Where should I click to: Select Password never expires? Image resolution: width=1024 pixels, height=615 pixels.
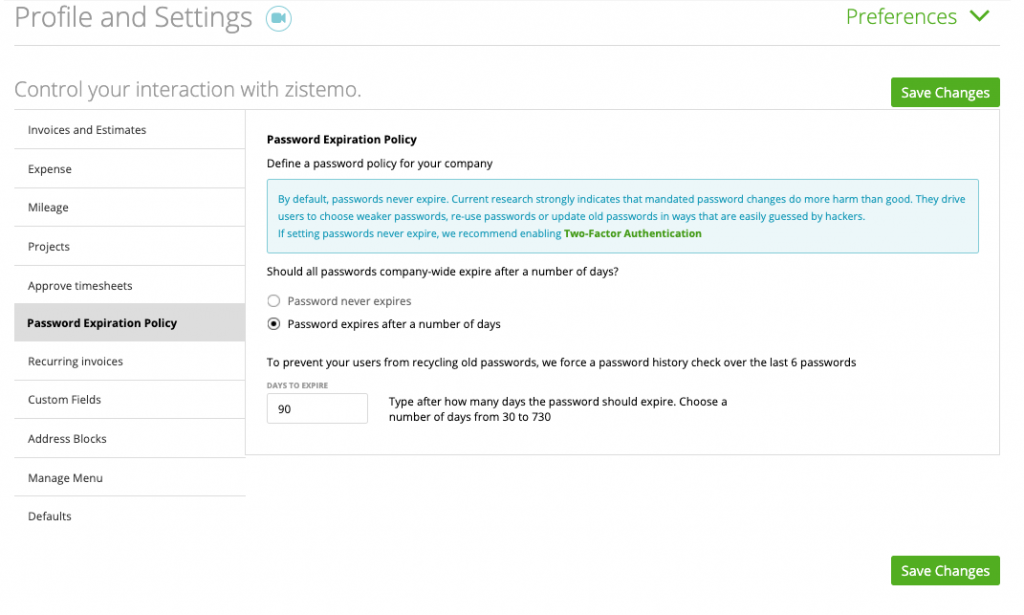[x=272, y=301]
